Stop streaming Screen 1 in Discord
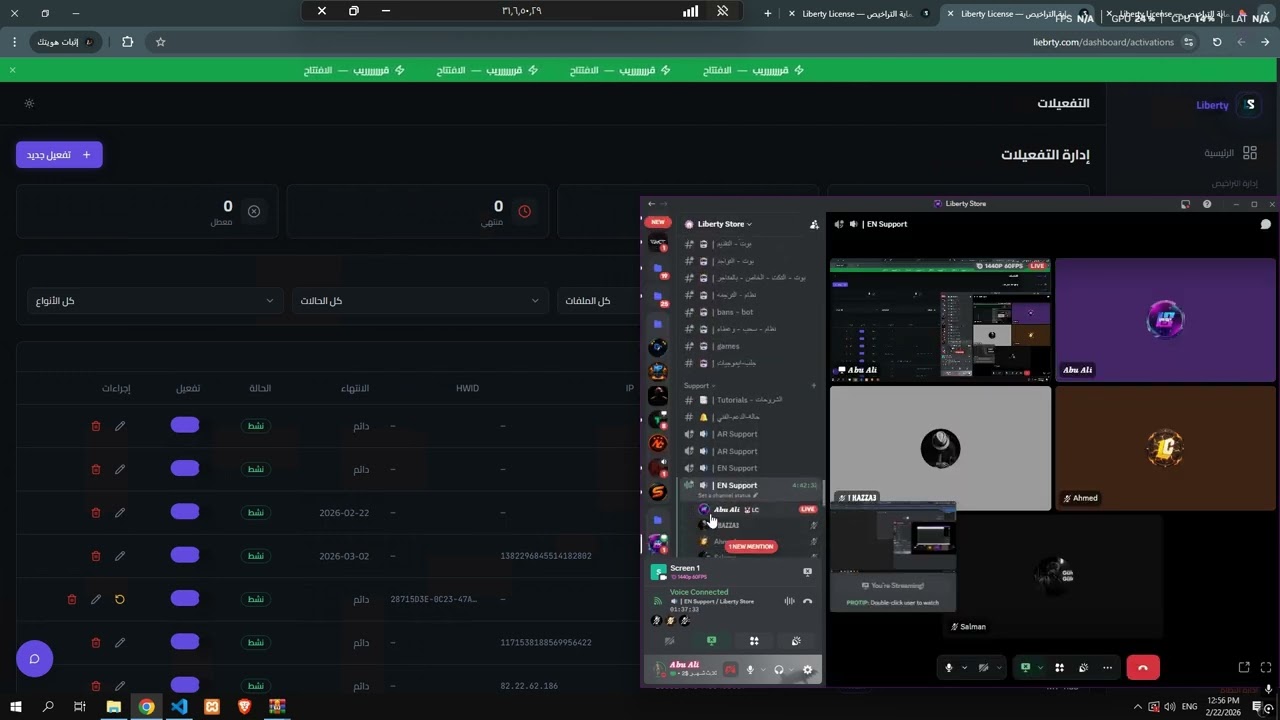Image resolution: width=1280 pixels, height=720 pixels. pos(807,572)
